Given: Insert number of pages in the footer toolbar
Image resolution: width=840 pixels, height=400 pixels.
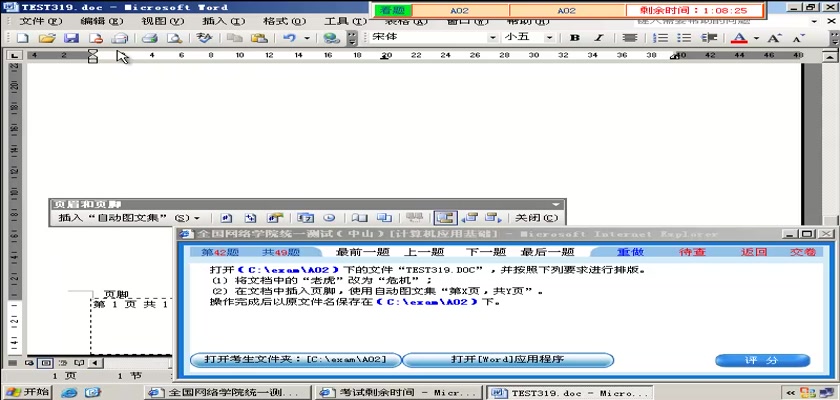Looking at the screenshot, I should [251, 218].
